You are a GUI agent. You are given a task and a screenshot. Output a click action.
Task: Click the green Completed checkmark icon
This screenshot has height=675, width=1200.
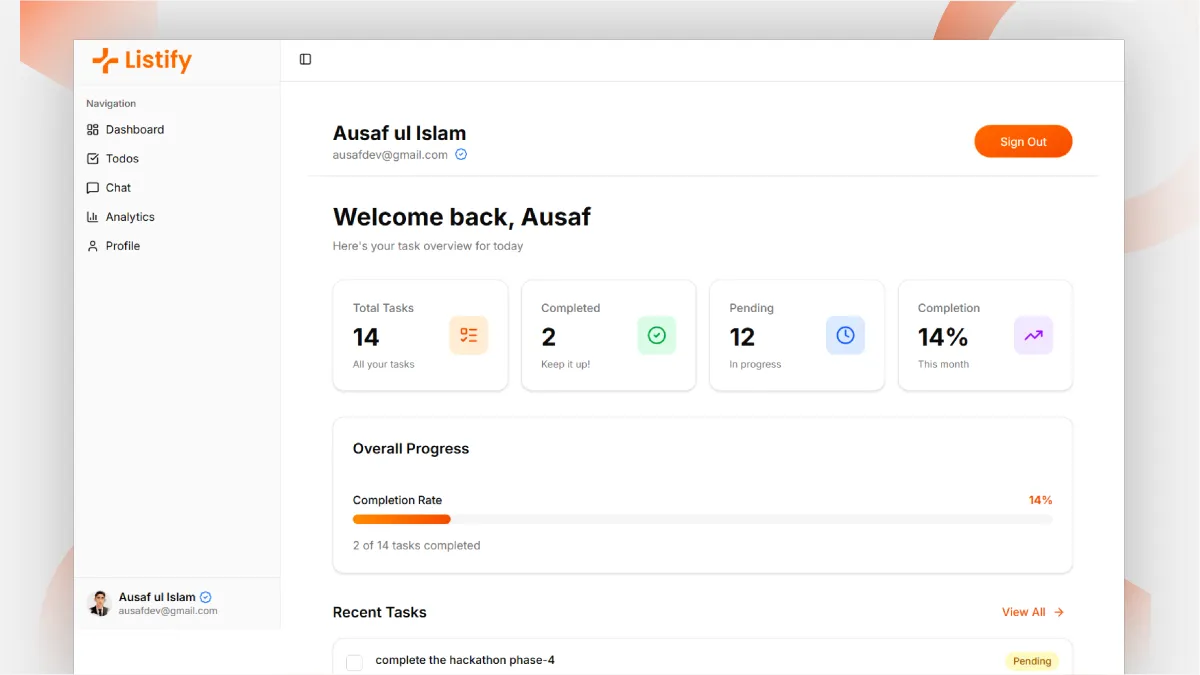(x=657, y=336)
